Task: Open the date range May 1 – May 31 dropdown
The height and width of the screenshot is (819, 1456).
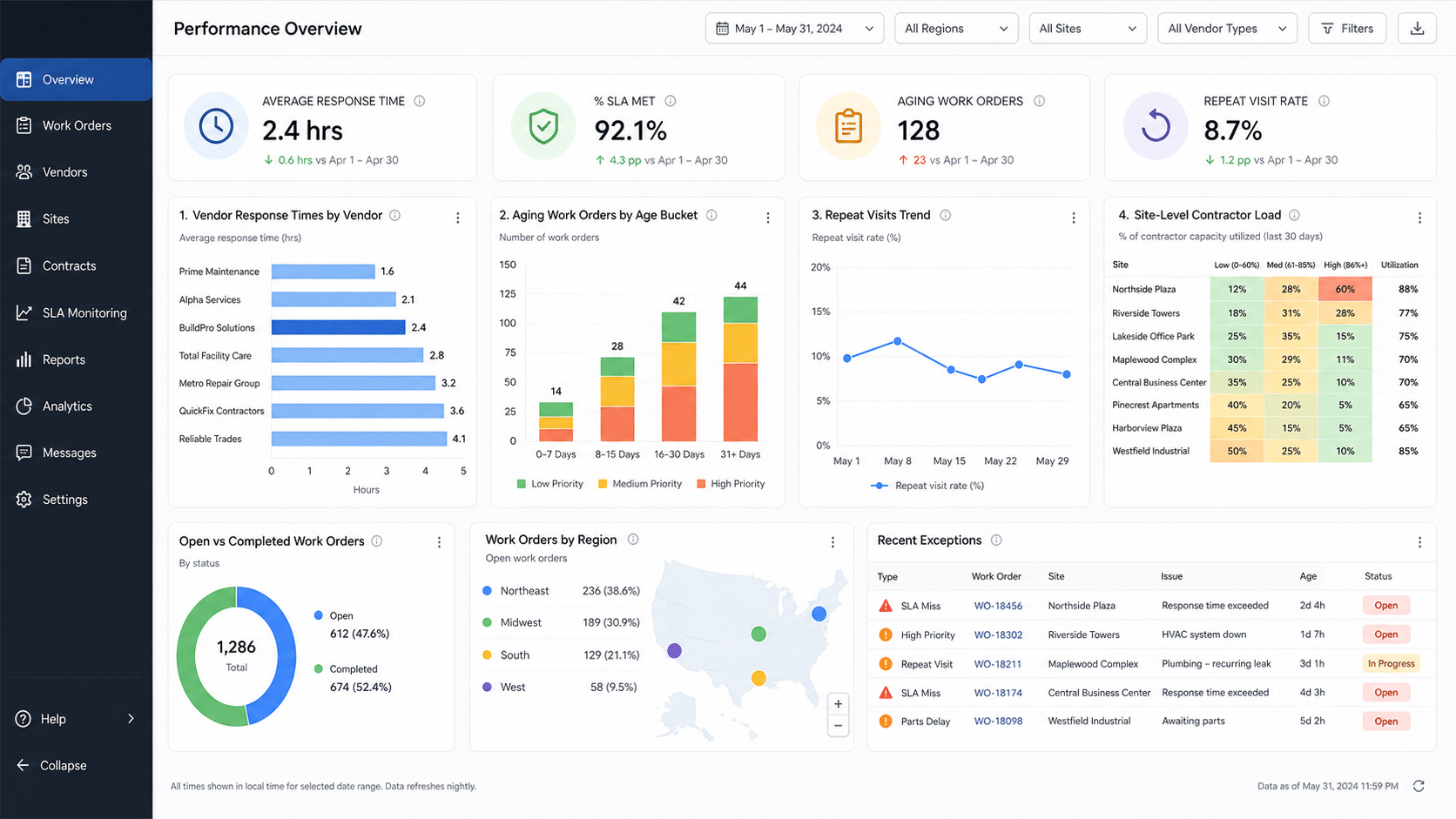Action: 794,29
